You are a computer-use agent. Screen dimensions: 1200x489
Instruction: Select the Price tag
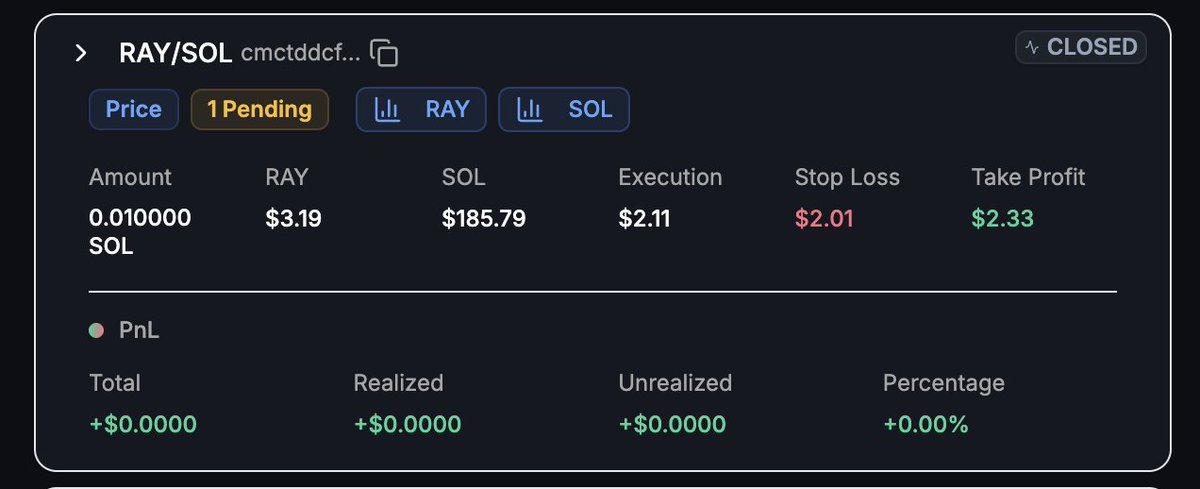coord(134,110)
